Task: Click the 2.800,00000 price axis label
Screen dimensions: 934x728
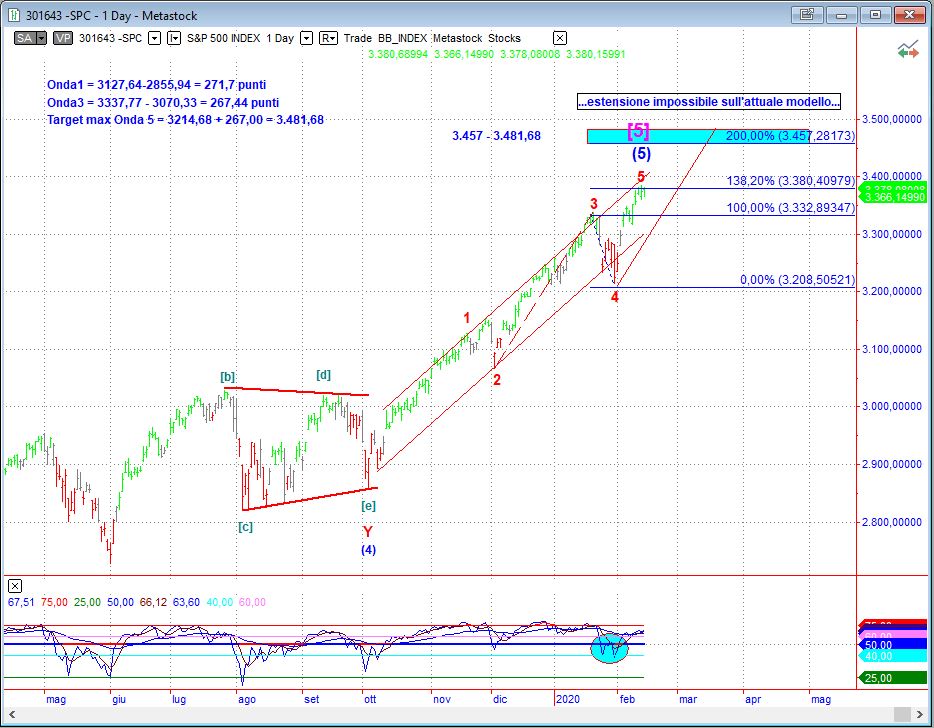Action: point(892,522)
